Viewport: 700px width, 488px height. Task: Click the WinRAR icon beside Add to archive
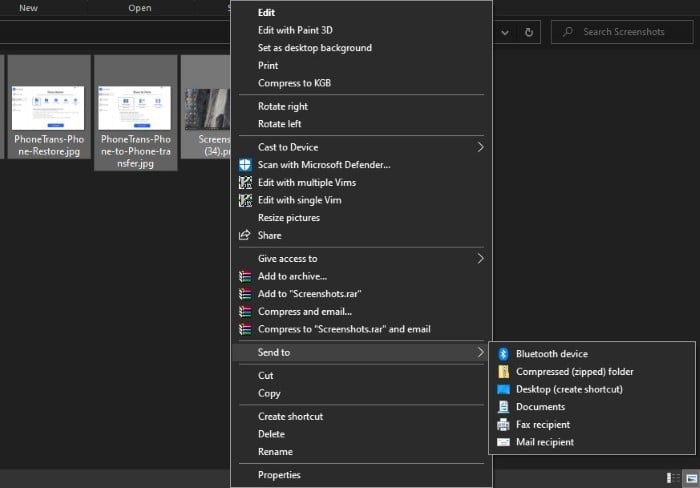pos(245,276)
